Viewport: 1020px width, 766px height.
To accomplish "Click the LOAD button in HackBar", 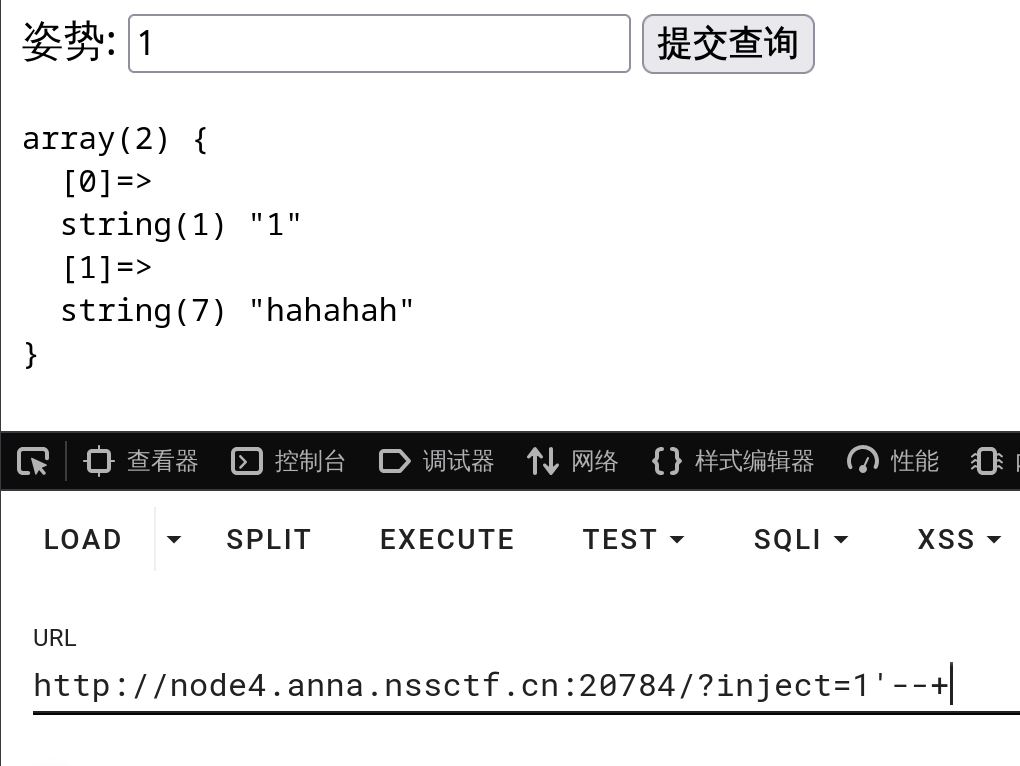I will 82,540.
